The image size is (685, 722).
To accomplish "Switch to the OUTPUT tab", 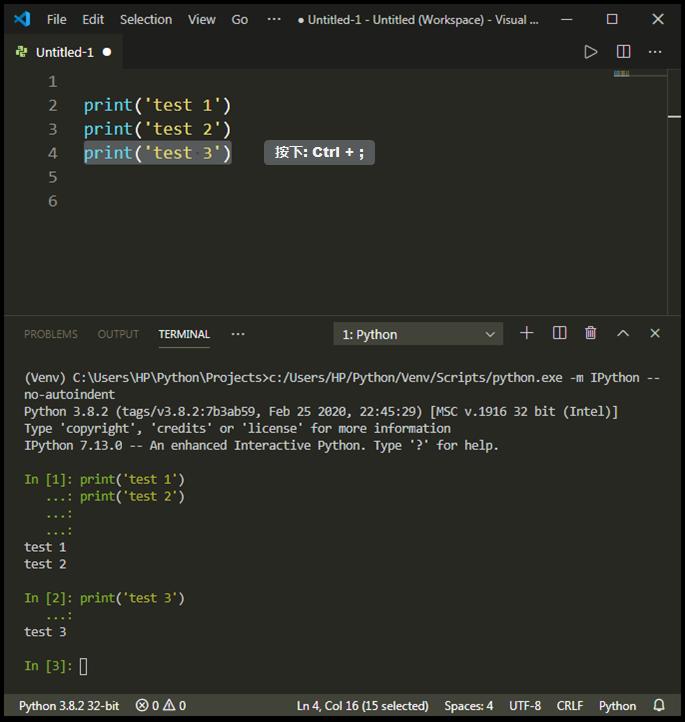I will [x=118, y=334].
